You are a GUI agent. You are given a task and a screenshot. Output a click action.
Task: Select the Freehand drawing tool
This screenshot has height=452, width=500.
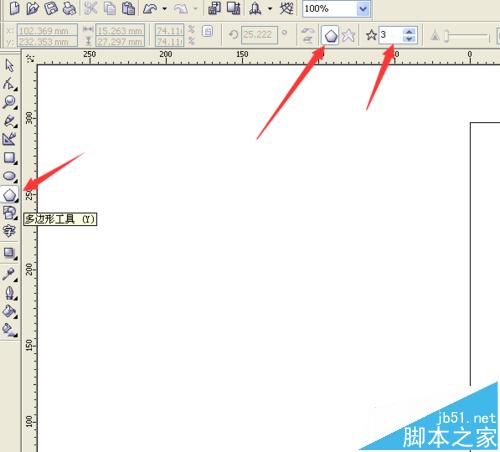pos(10,121)
